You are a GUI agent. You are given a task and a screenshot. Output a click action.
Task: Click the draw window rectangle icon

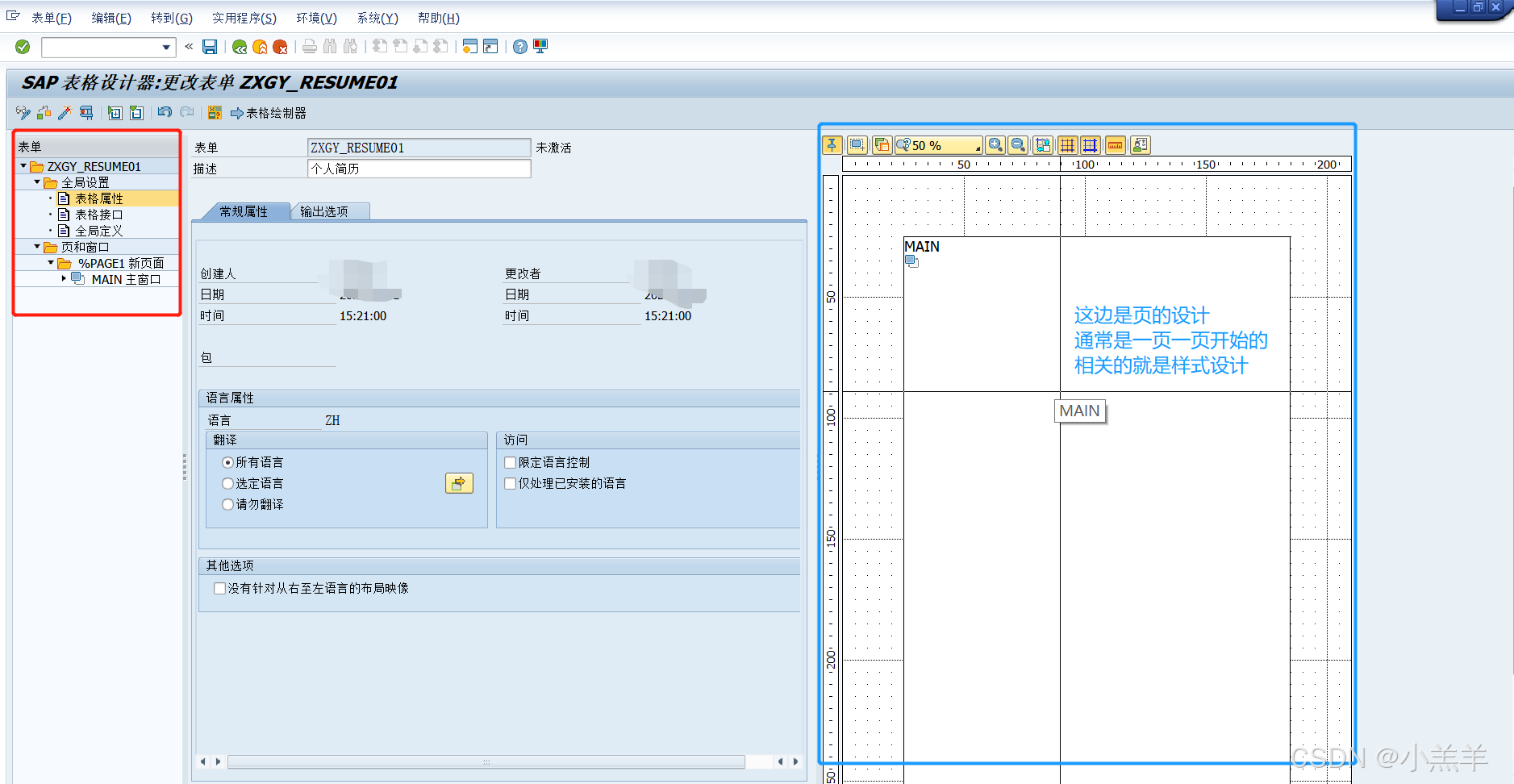(857, 145)
